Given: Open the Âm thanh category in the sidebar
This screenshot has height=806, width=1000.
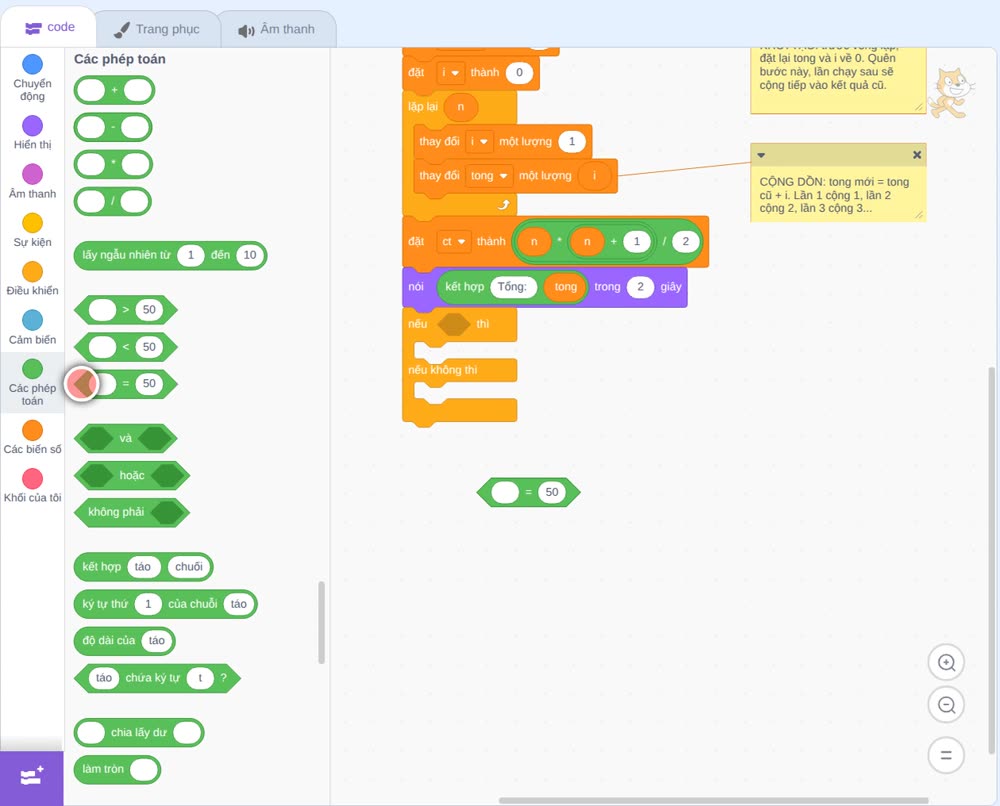Looking at the screenshot, I should (32, 182).
